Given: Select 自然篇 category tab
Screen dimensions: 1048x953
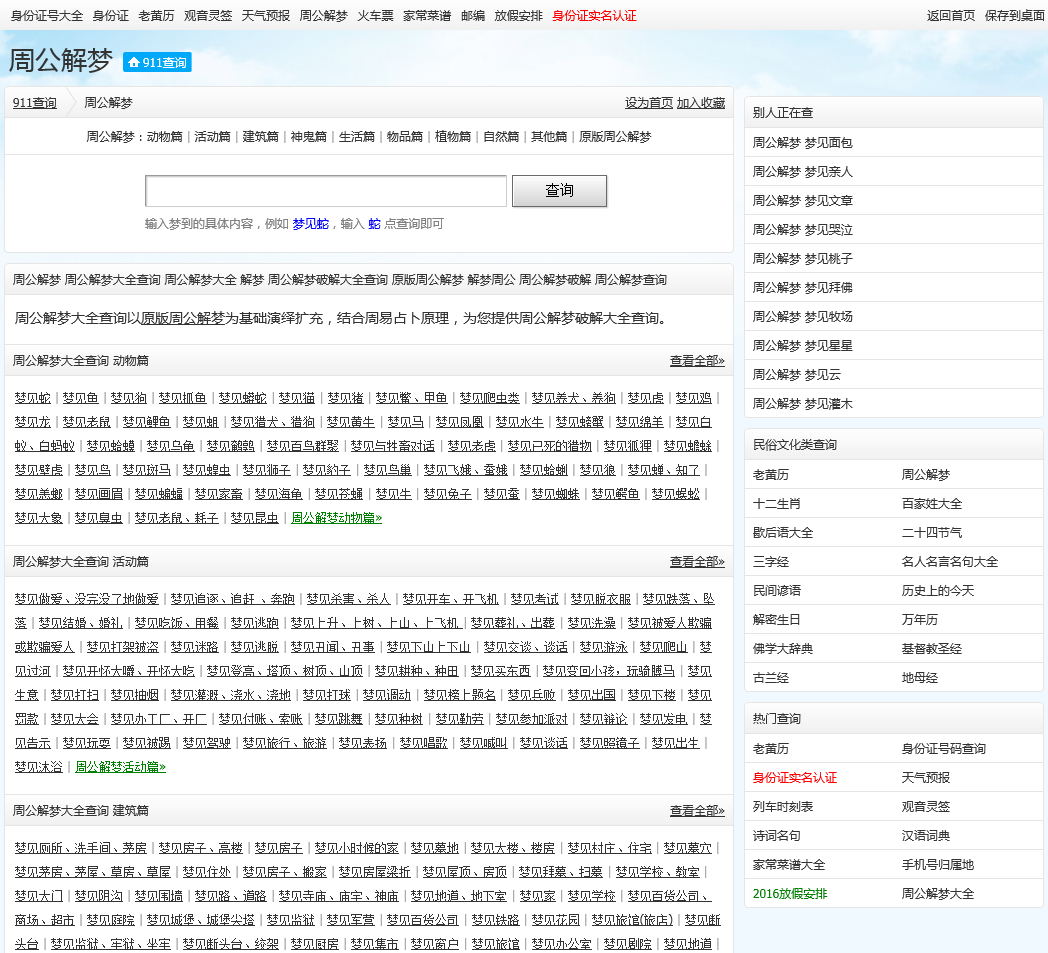Looking at the screenshot, I should point(501,136).
